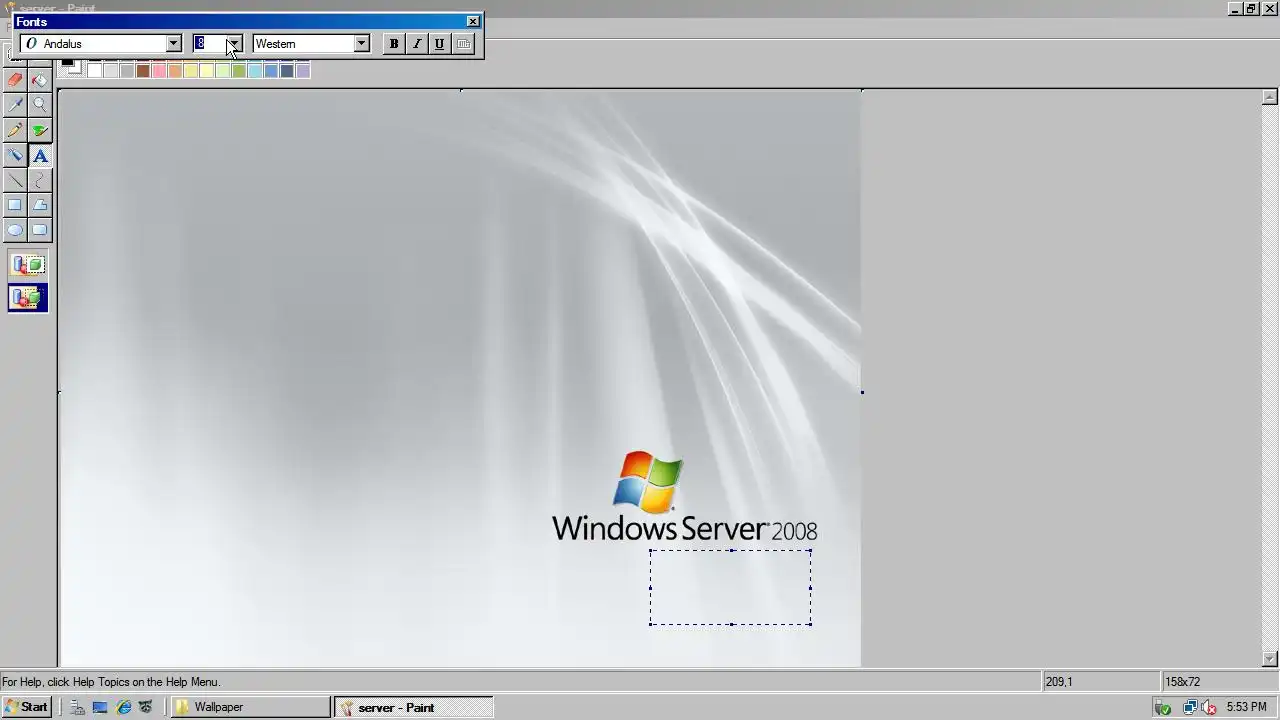
Task: Click the 5:53 PM clock
Action: pyautogui.click(x=1246, y=707)
